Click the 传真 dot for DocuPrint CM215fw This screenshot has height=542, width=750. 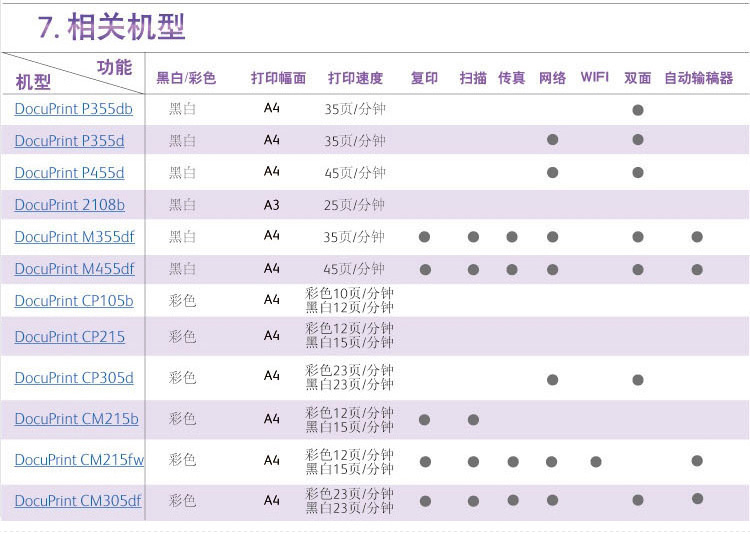[x=513, y=462]
